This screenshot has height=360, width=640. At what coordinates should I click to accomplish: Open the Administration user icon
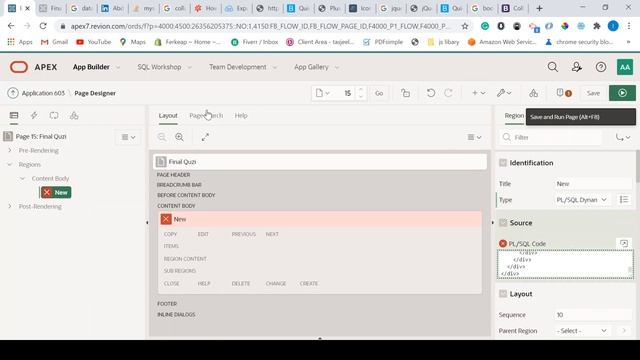577,67
